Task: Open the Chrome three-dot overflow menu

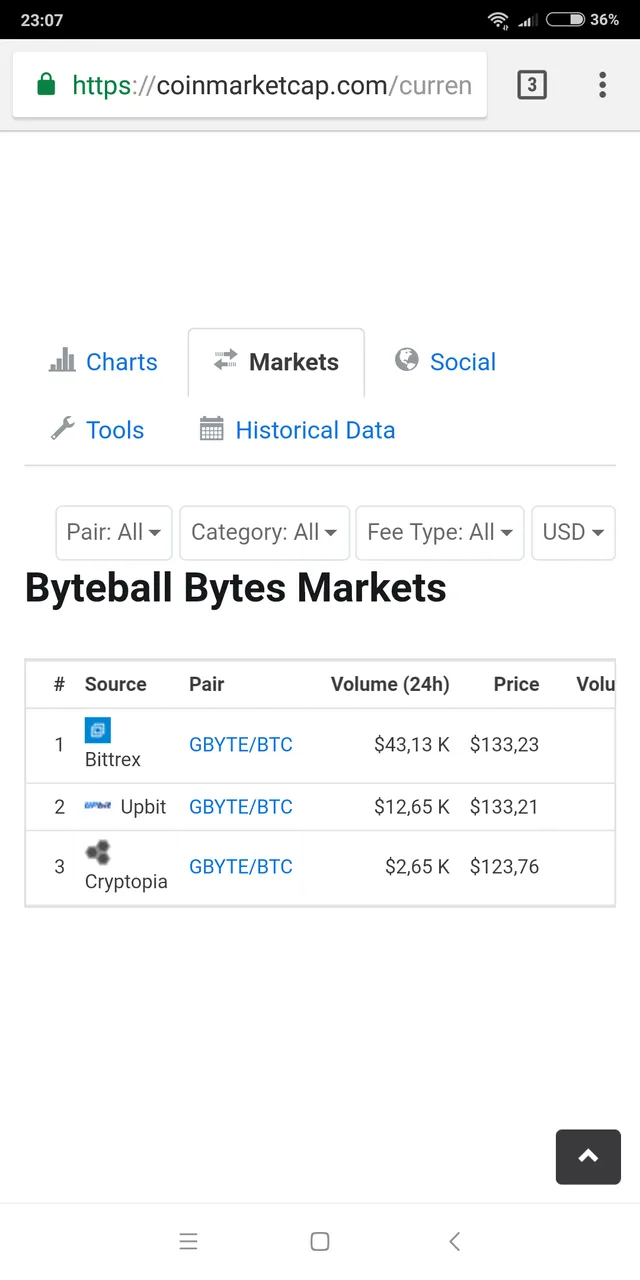Action: coord(602,85)
